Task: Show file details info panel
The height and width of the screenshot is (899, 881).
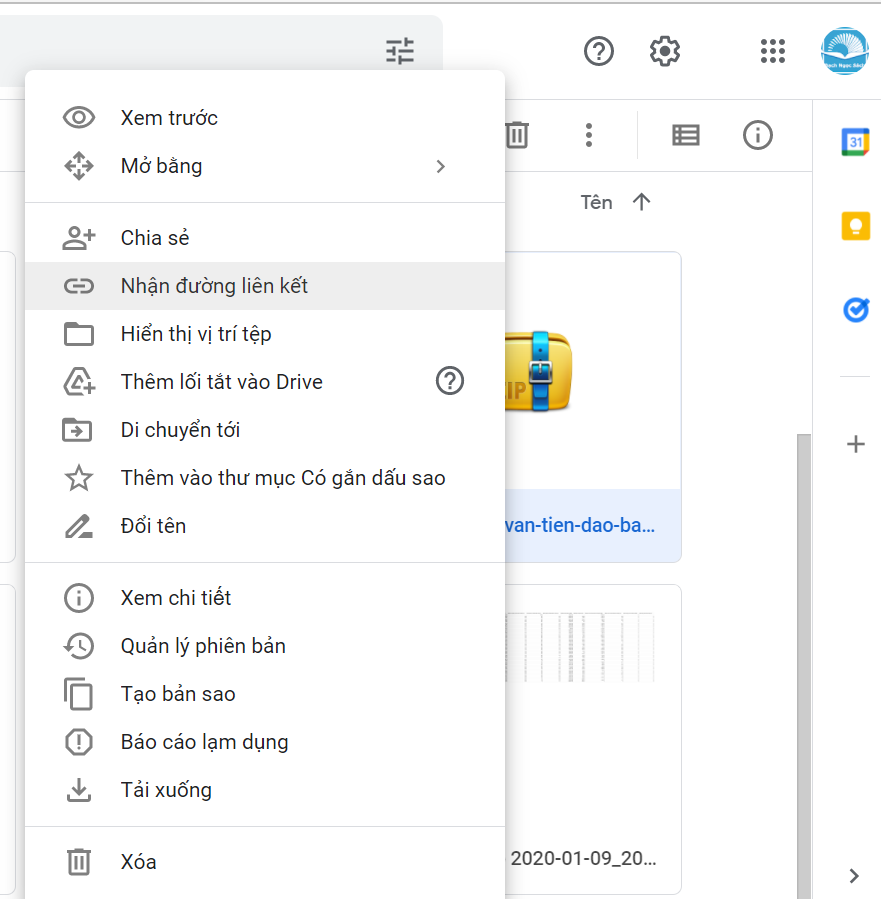Action: pyautogui.click(x=757, y=135)
